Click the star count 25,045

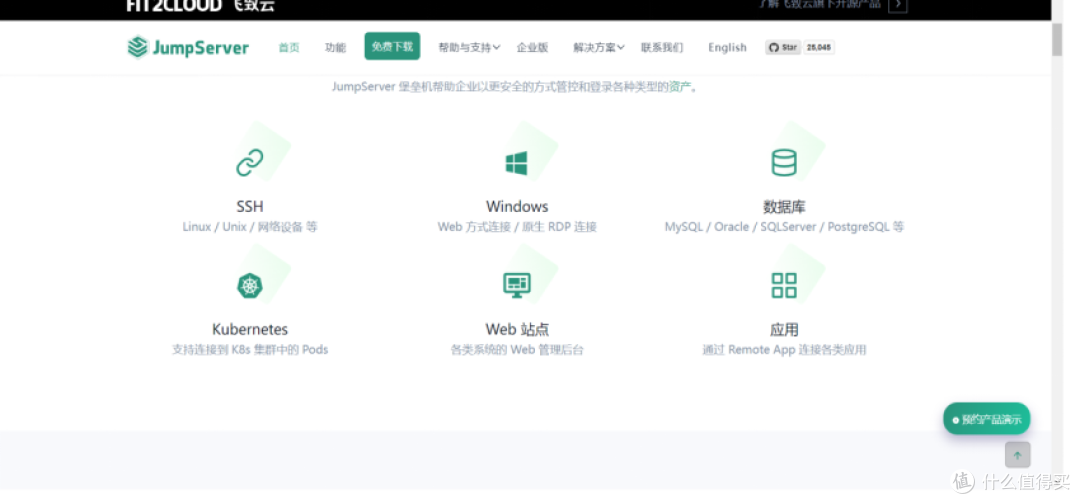tap(819, 48)
